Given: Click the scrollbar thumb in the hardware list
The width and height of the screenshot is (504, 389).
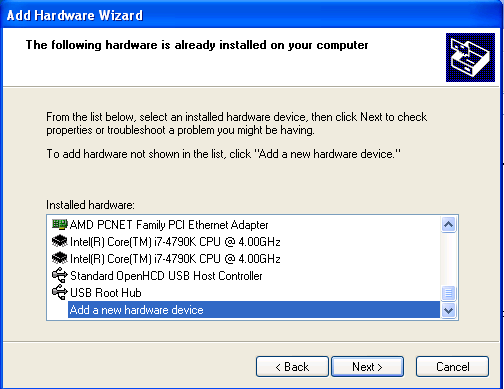Looking at the screenshot, I should pyautogui.click(x=448, y=293).
